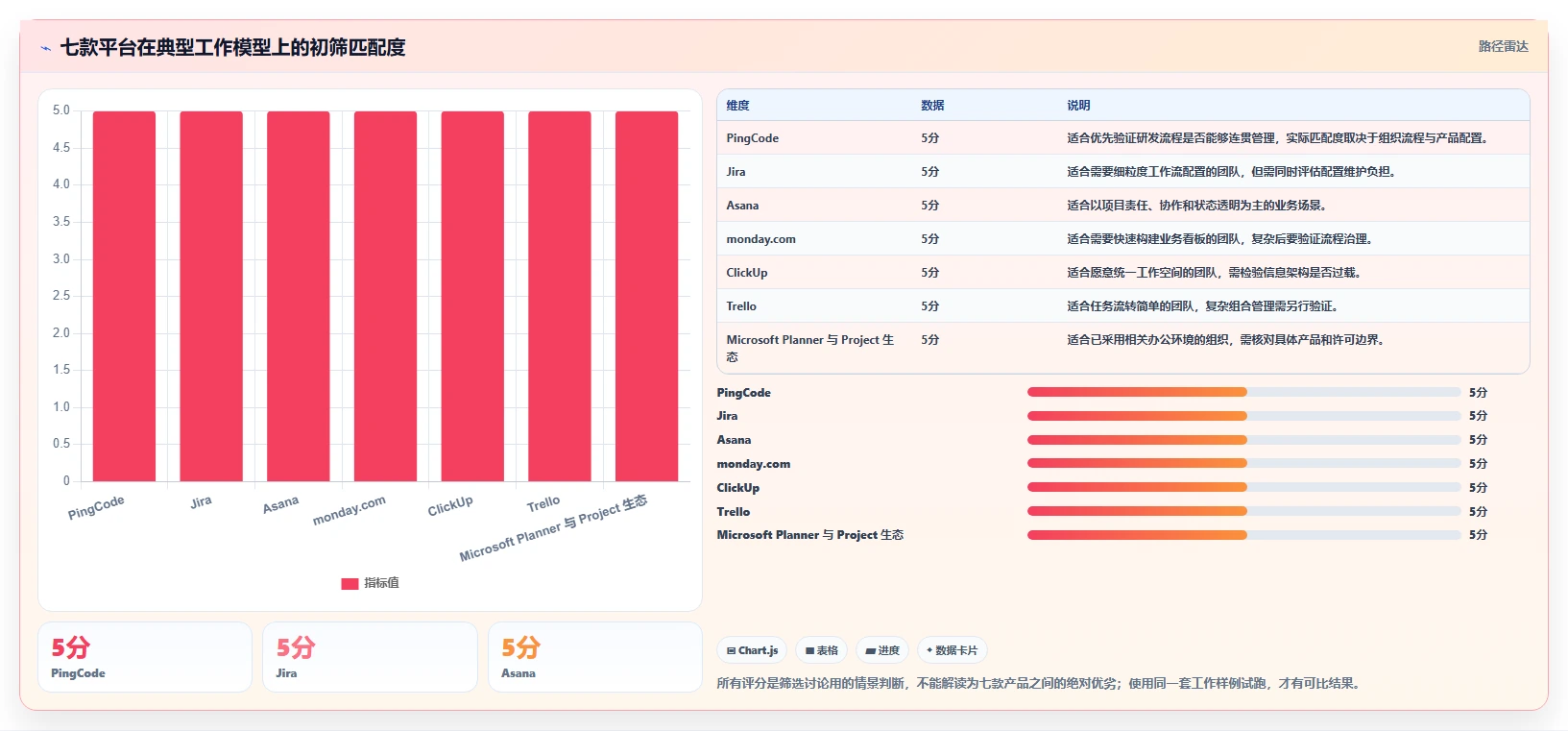Image resolution: width=1568 pixels, height=731 pixels.
Task: Click the Chart.js tag chip
Action: pos(752,650)
